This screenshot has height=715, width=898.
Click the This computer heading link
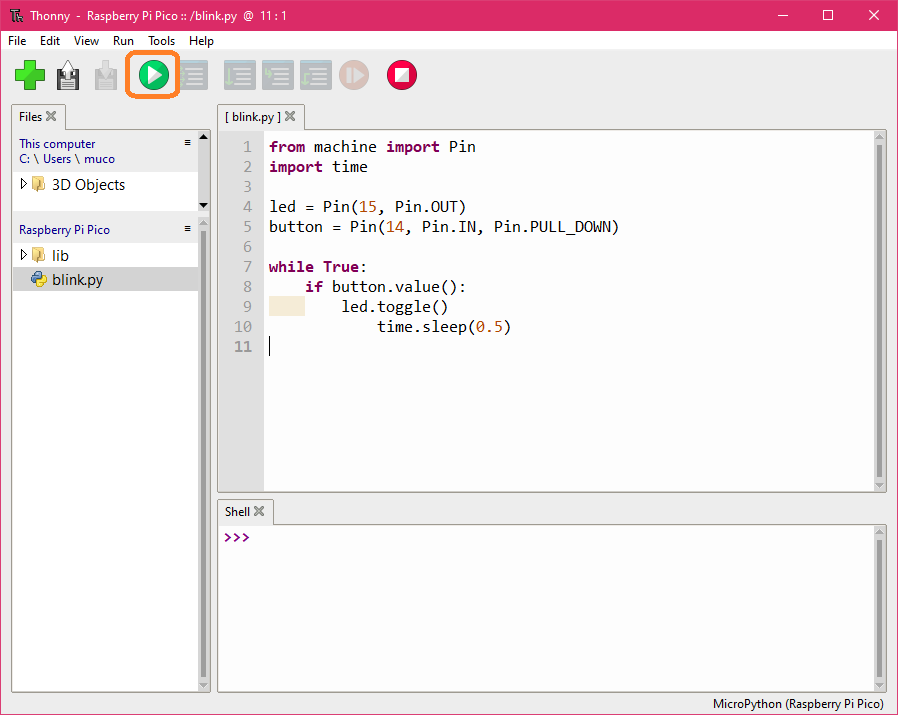tap(57, 144)
